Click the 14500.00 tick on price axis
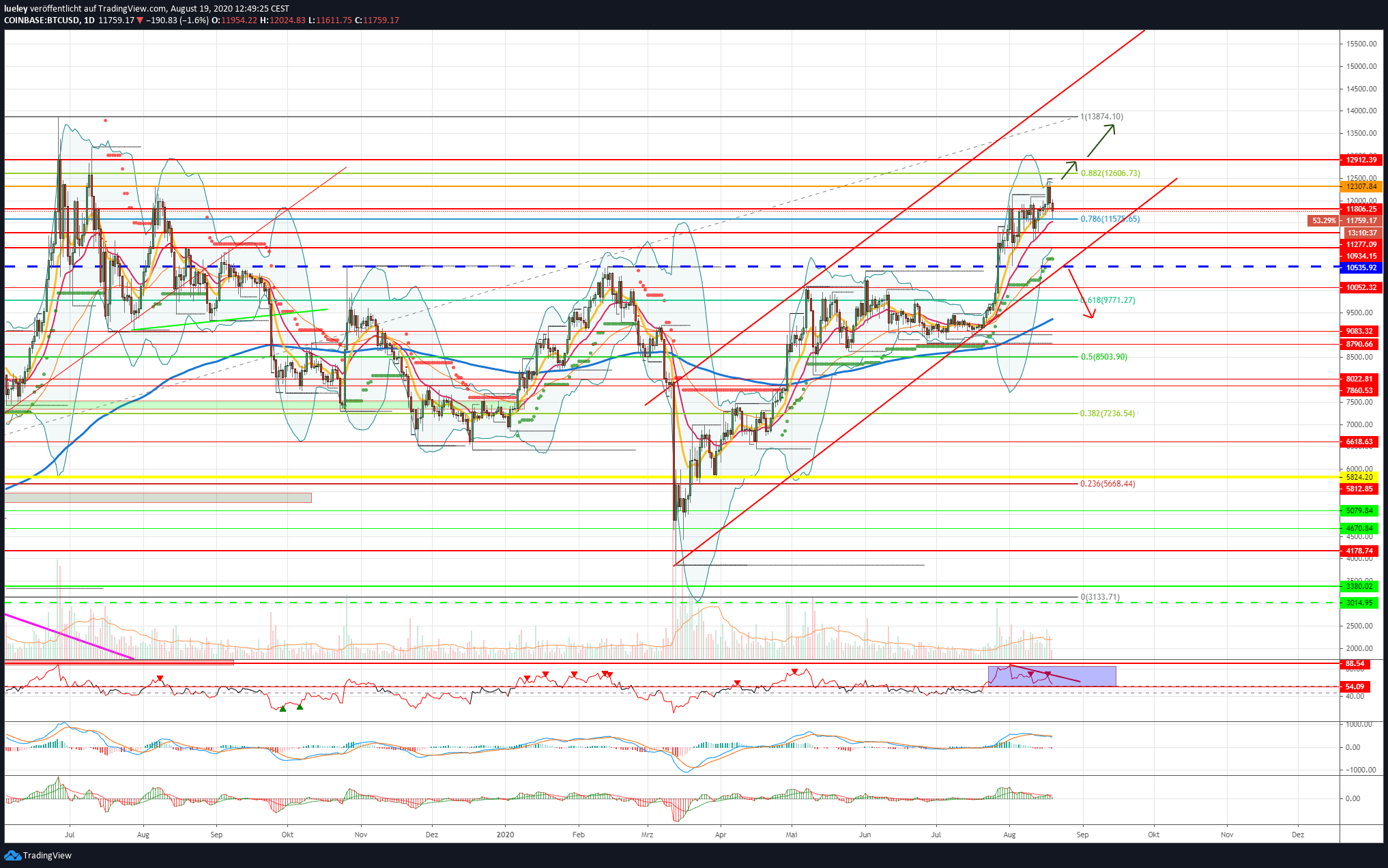The width and height of the screenshot is (1388, 868). point(1361,89)
